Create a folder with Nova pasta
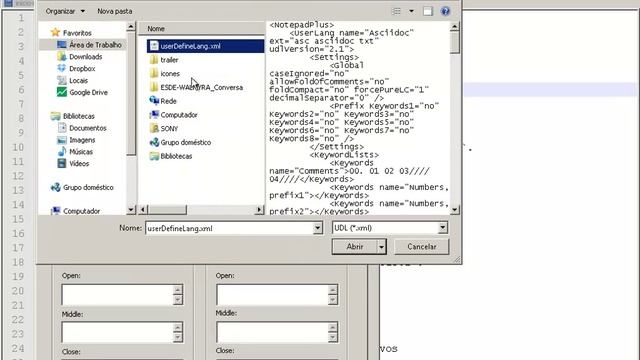The height and width of the screenshot is (360, 640). [114, 11]
